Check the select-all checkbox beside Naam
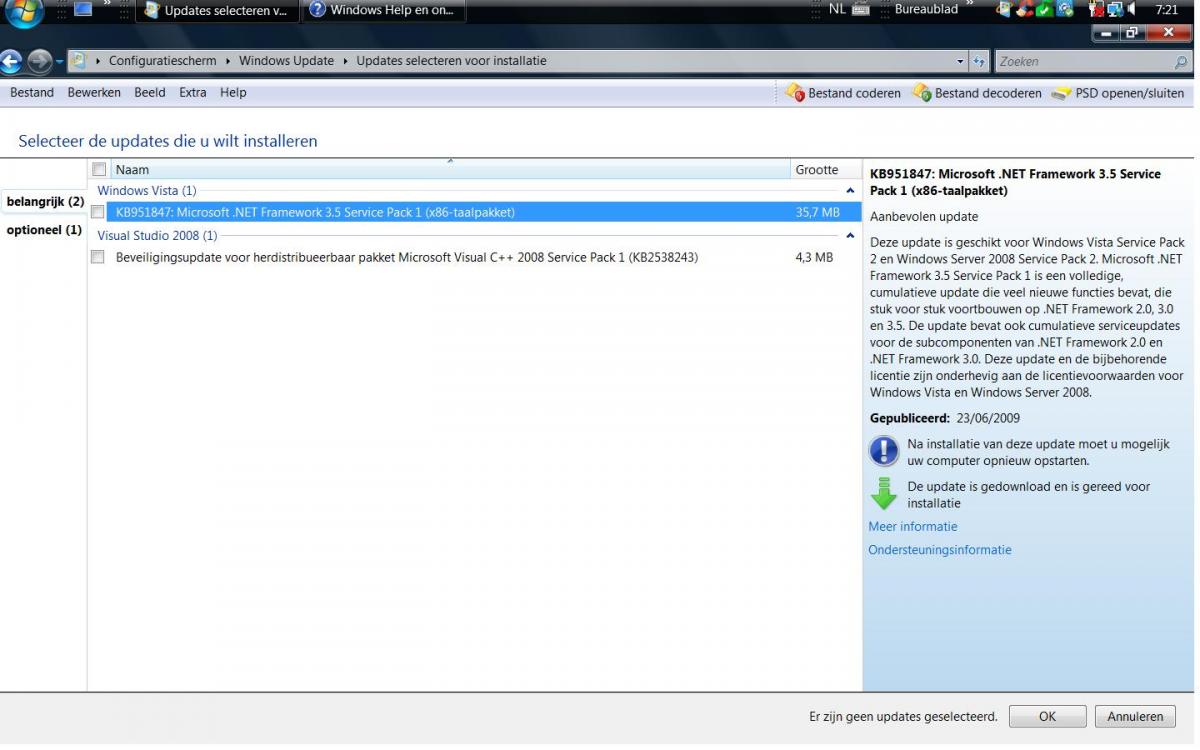1200x750 pixels. click(x=98, y=170)
